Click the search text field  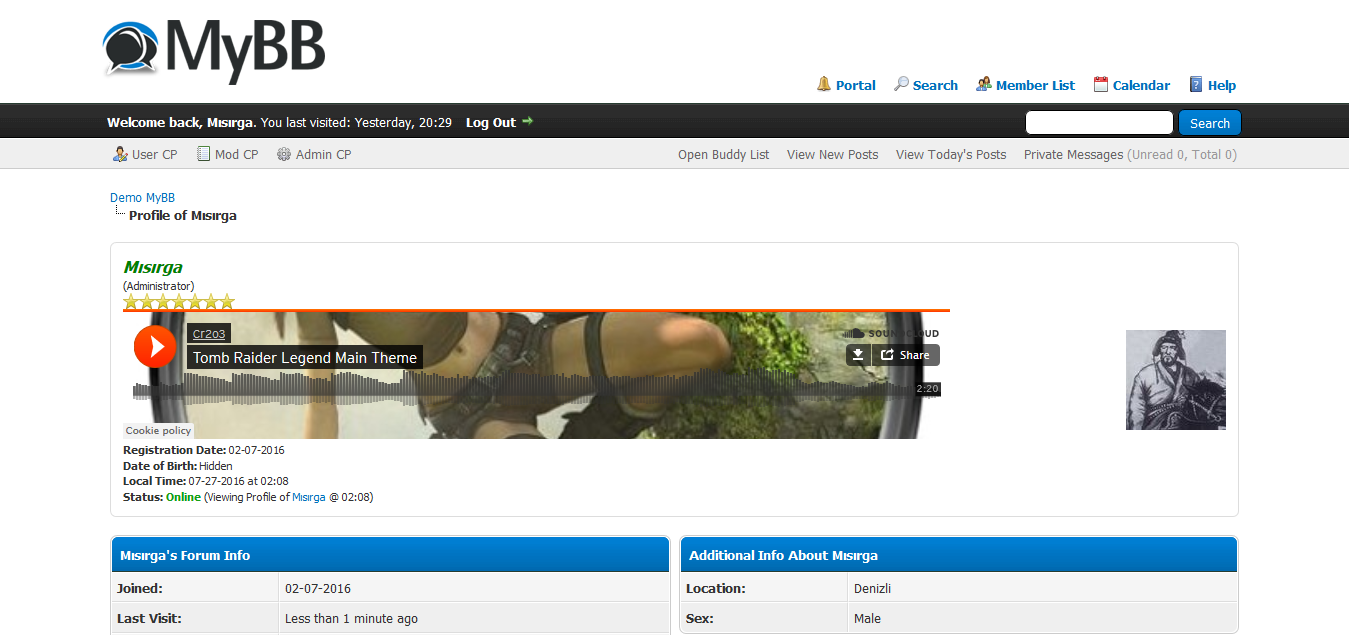pos(1099,123)
